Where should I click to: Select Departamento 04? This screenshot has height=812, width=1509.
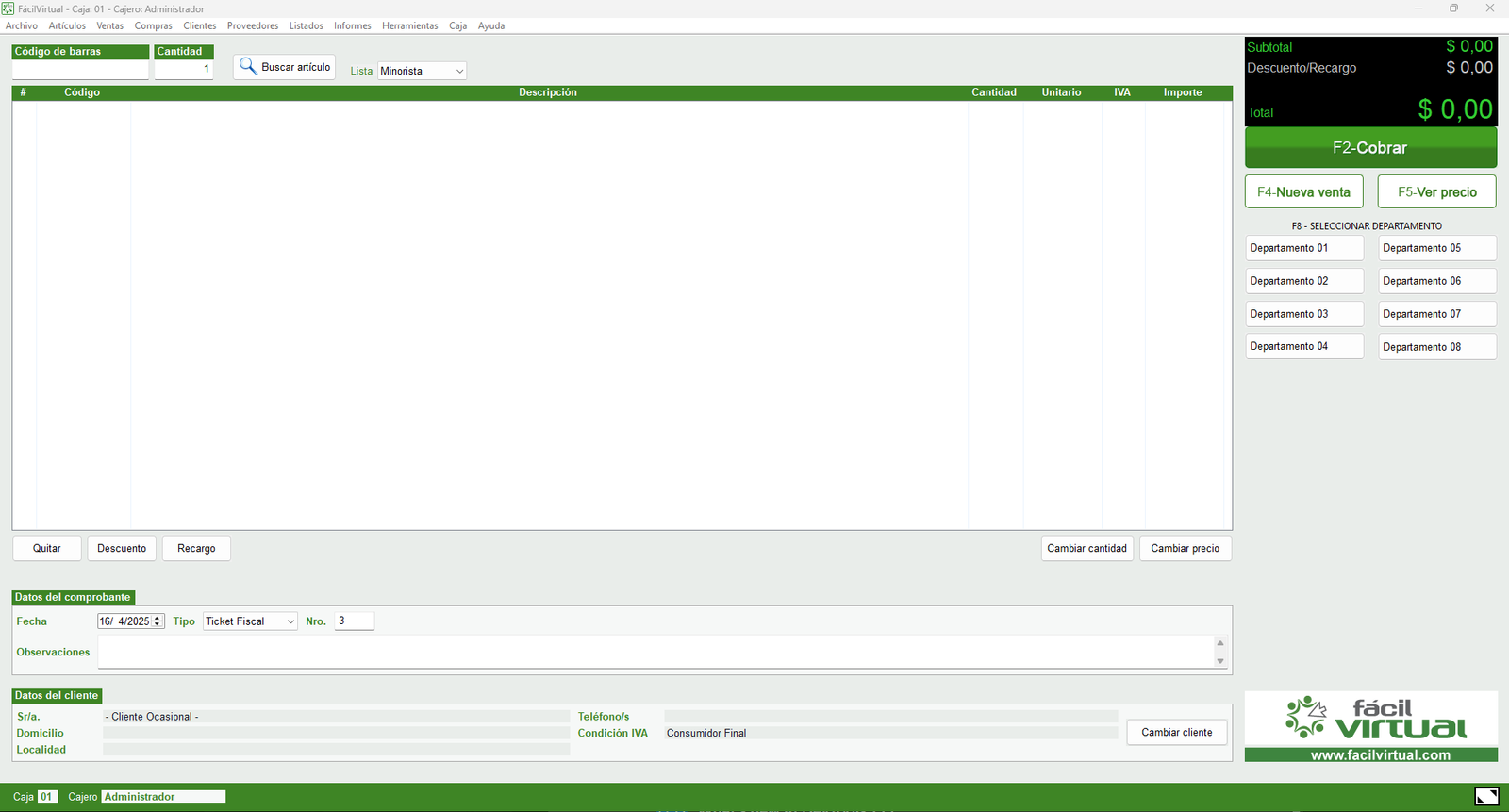[x=1304, y=346]
